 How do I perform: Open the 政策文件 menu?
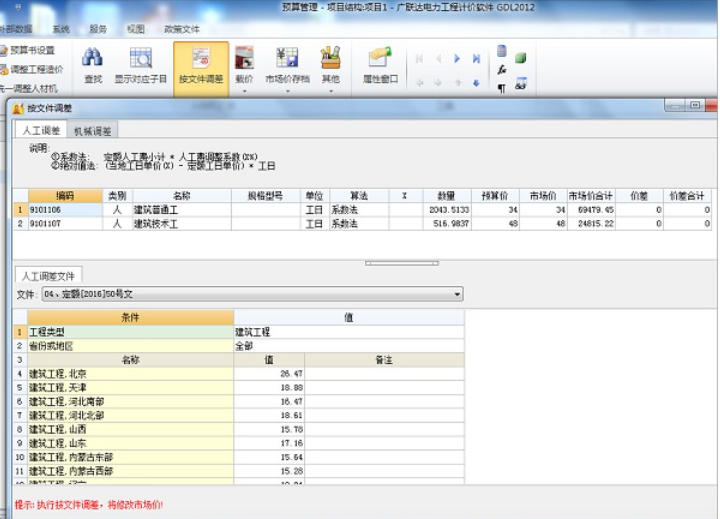click(182, 29)
